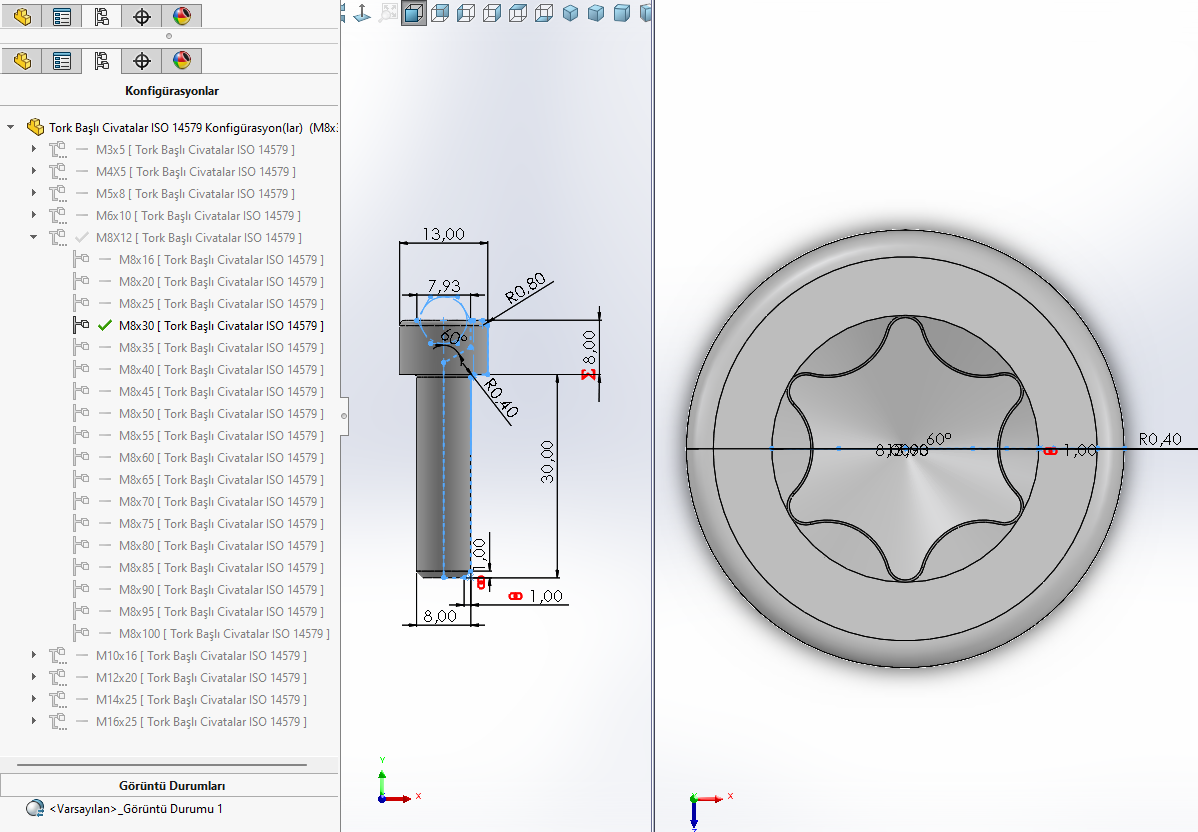Click the Varsayılan Görüntü Durumu 1 display state
The height and width of the screenshot is (832, 1198).
click(135, 809)
